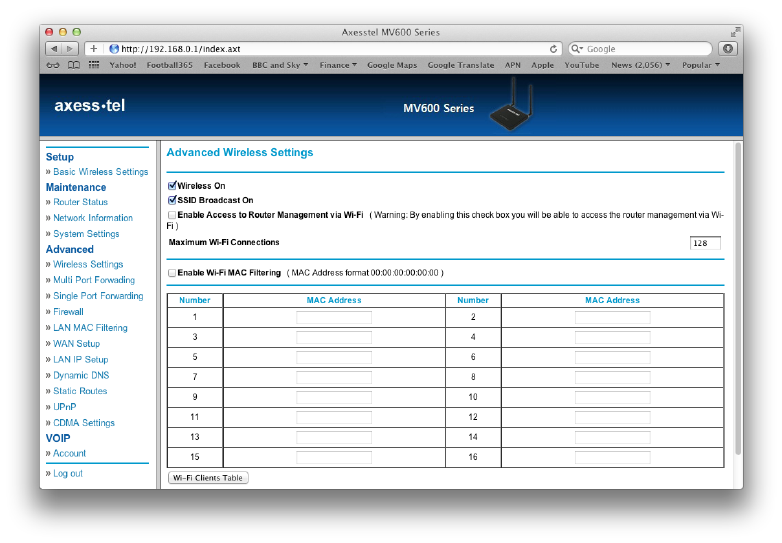
Task: Enable Wi-Fi MAC Filtering checkbox
Action: pyautogui.click(x=172, y=273)
